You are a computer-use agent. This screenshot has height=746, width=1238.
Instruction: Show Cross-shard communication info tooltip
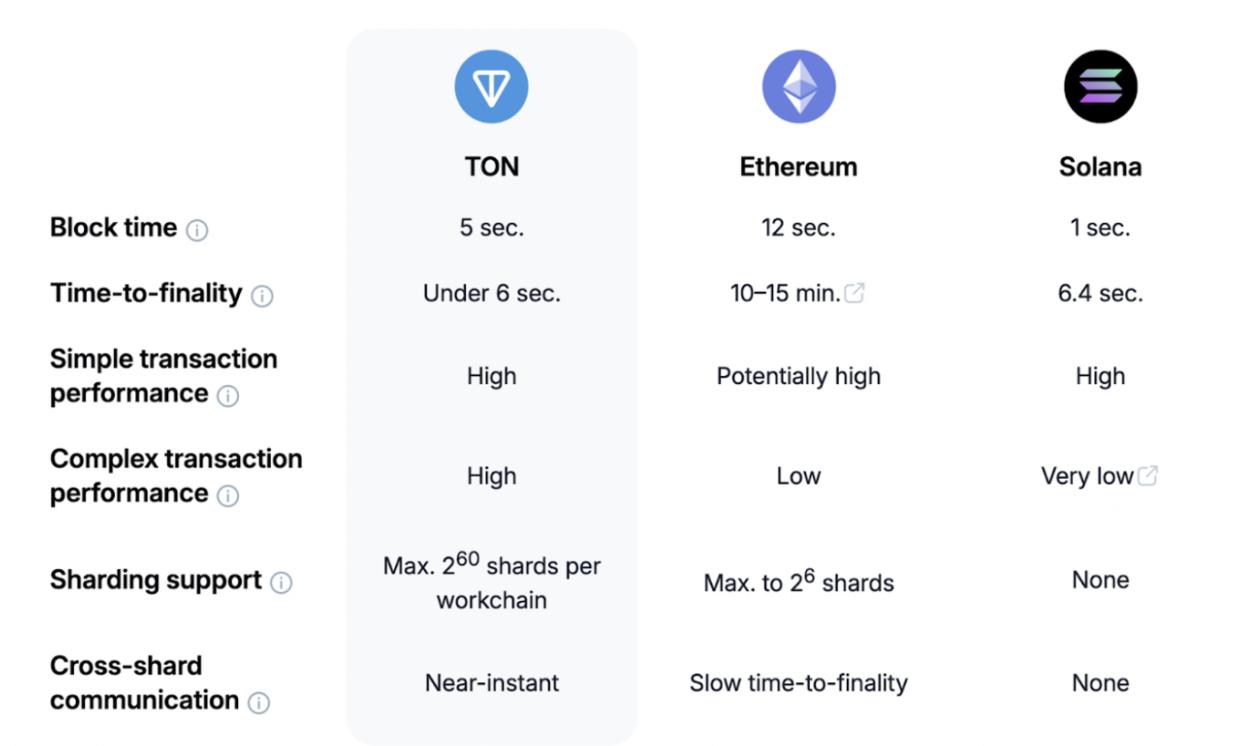point(258,703)
